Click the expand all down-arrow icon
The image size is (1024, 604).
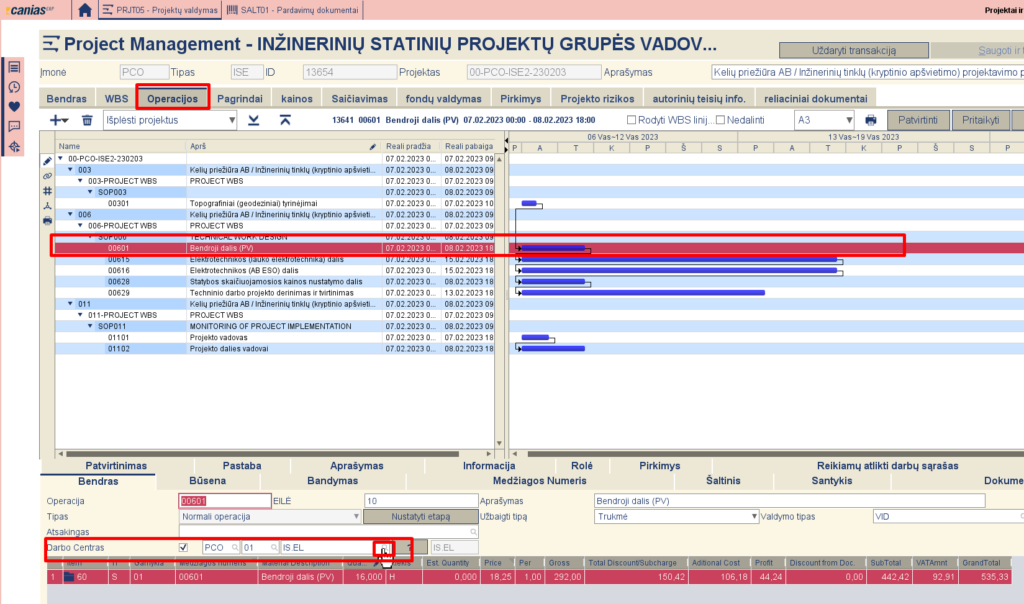(254, 120)
